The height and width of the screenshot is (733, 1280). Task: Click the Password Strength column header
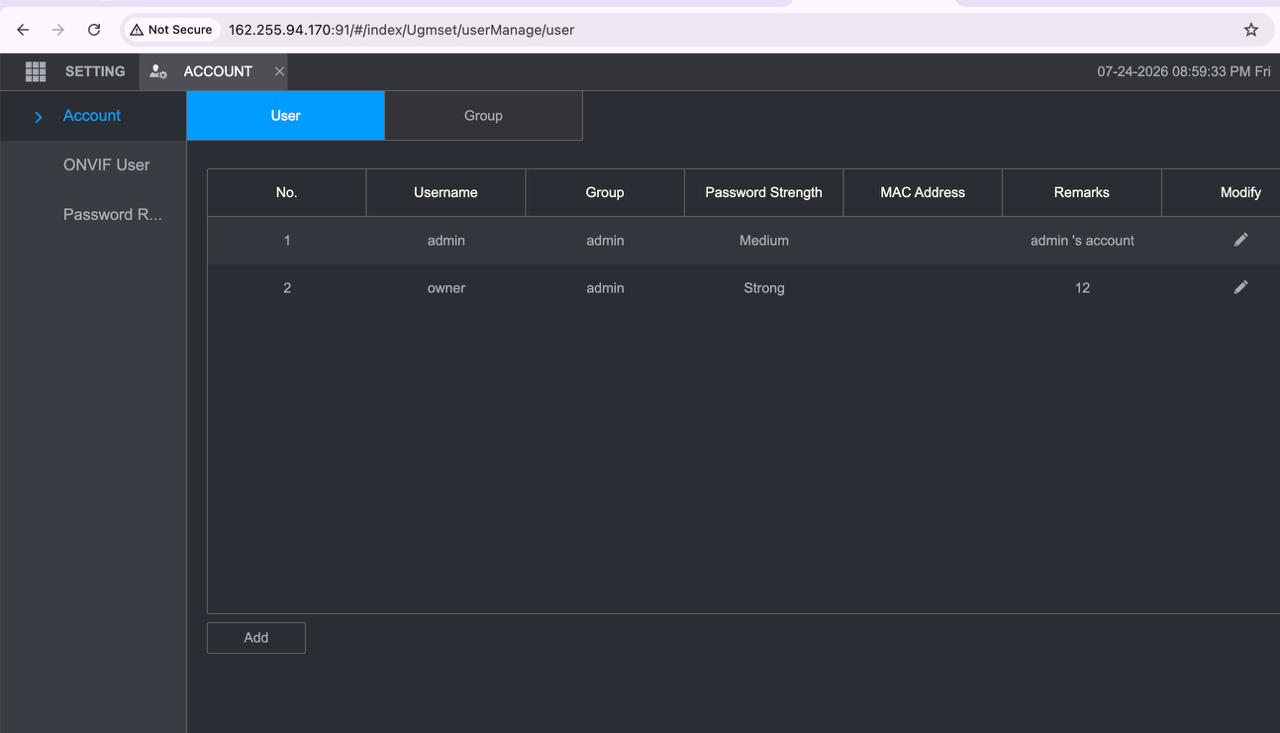(x=764, y=192)
